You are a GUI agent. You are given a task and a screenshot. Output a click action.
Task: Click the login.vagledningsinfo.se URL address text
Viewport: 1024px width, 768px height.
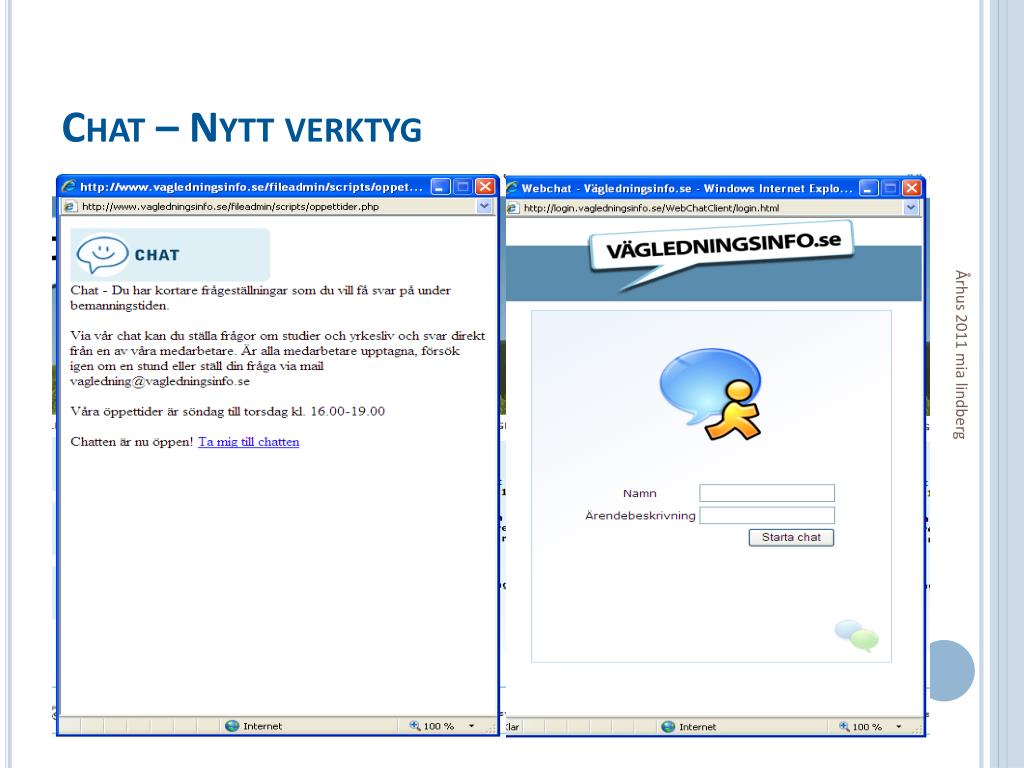pyautogui.click(x=651, y=208)
